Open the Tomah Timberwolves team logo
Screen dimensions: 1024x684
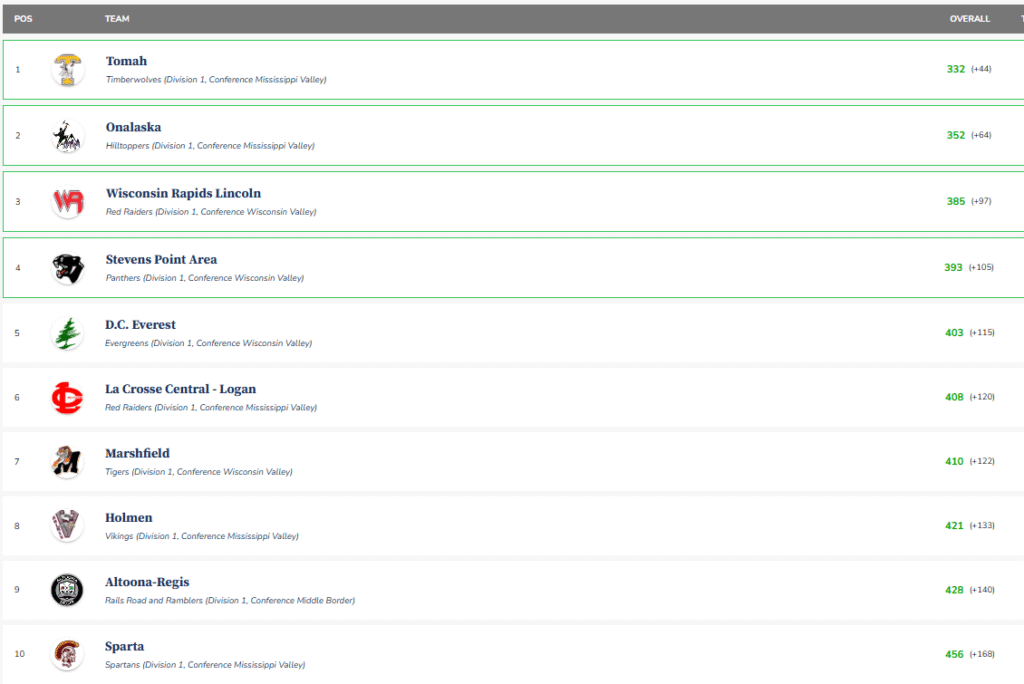point(67,70)
